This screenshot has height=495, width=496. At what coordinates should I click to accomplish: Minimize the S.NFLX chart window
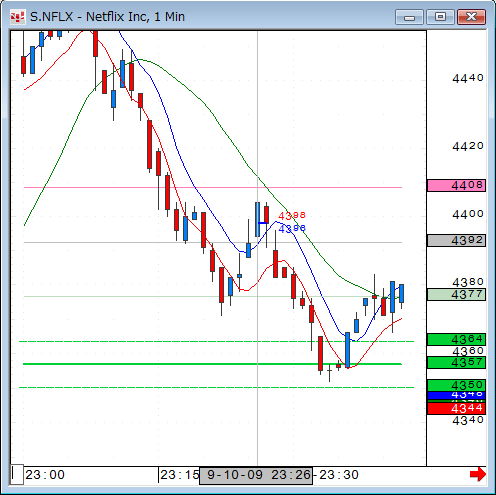pyautogui.click(x=409, y=17)
